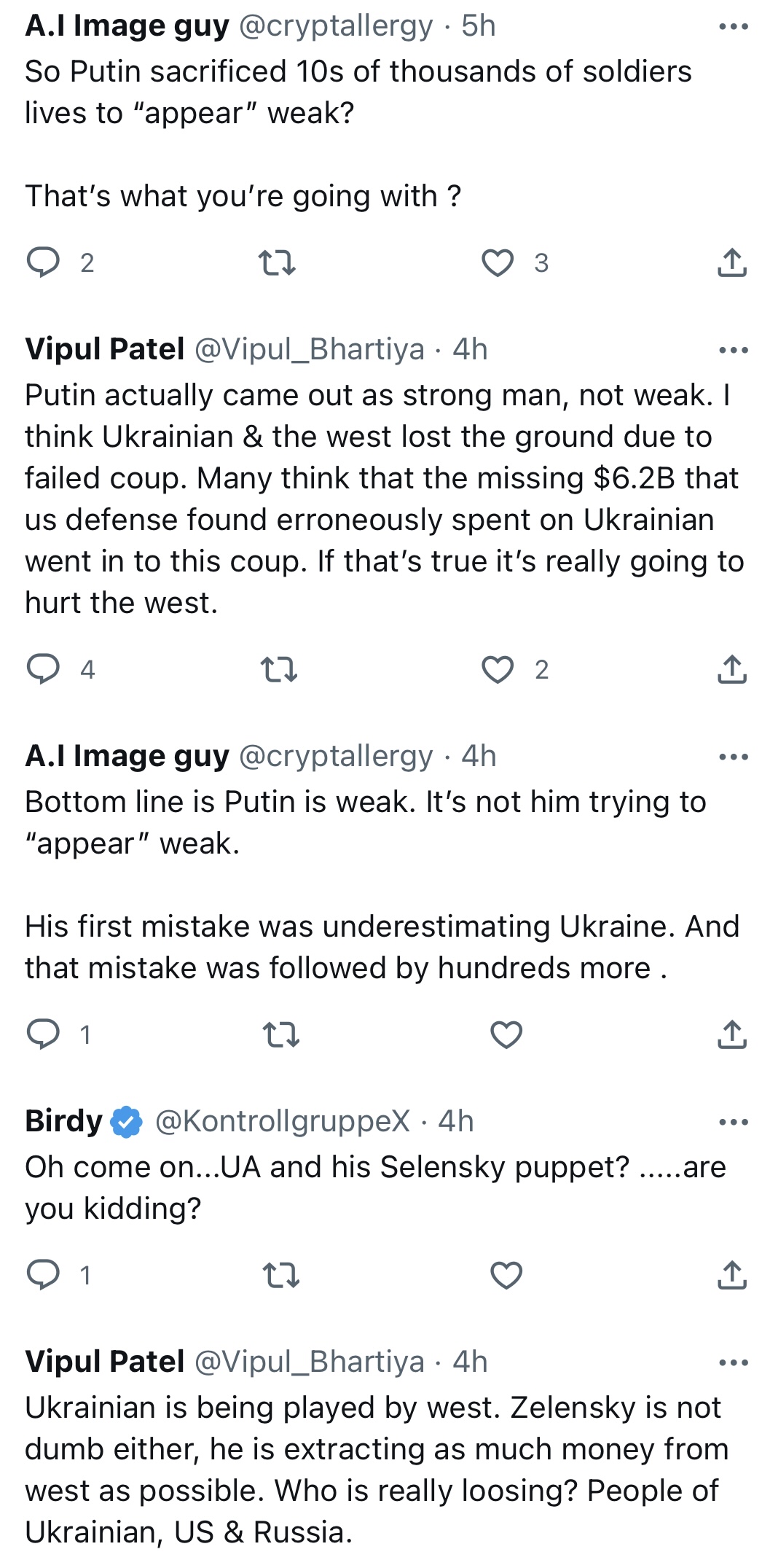The width and height of the screenshot is (762, 1568).
Task: Open the @KontrollgruppeX profile handle
Action: coord(283,1120)
